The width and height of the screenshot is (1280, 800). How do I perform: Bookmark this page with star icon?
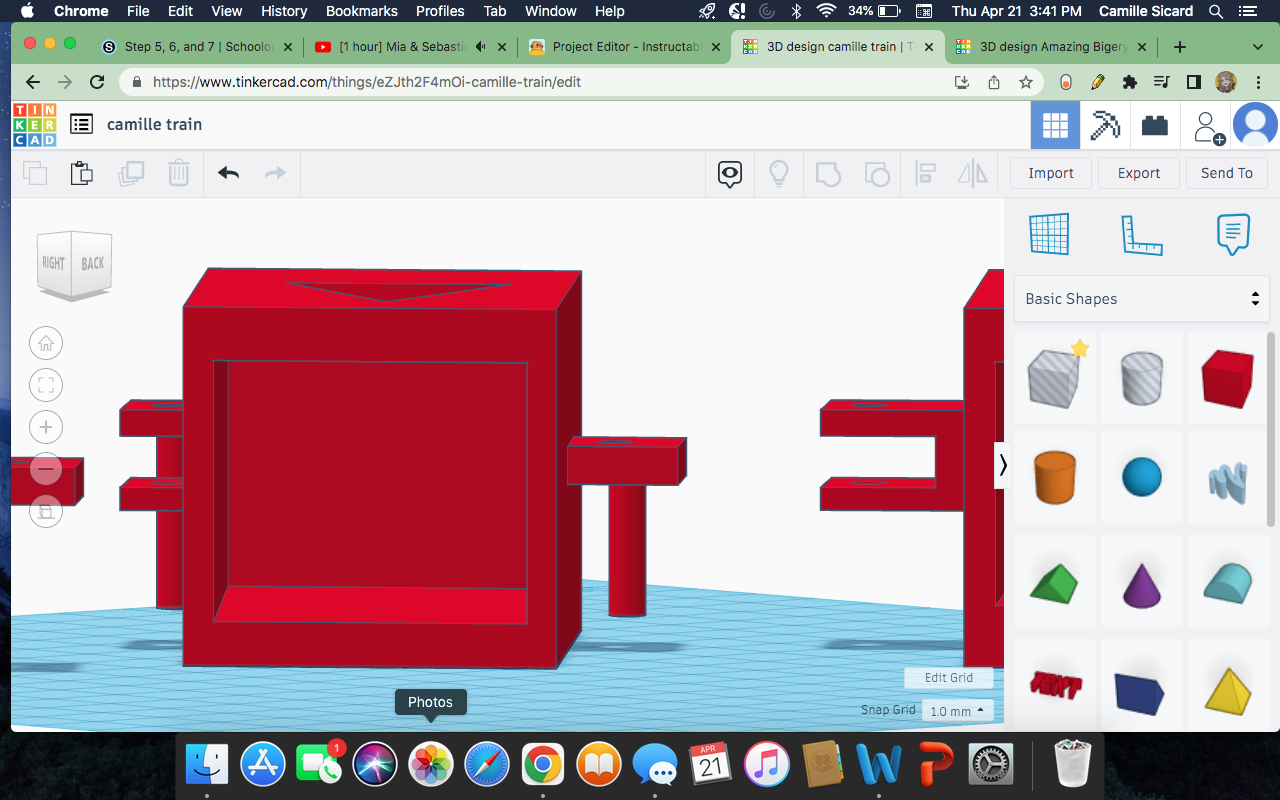pyautogui.click(x=1025, y=82)
